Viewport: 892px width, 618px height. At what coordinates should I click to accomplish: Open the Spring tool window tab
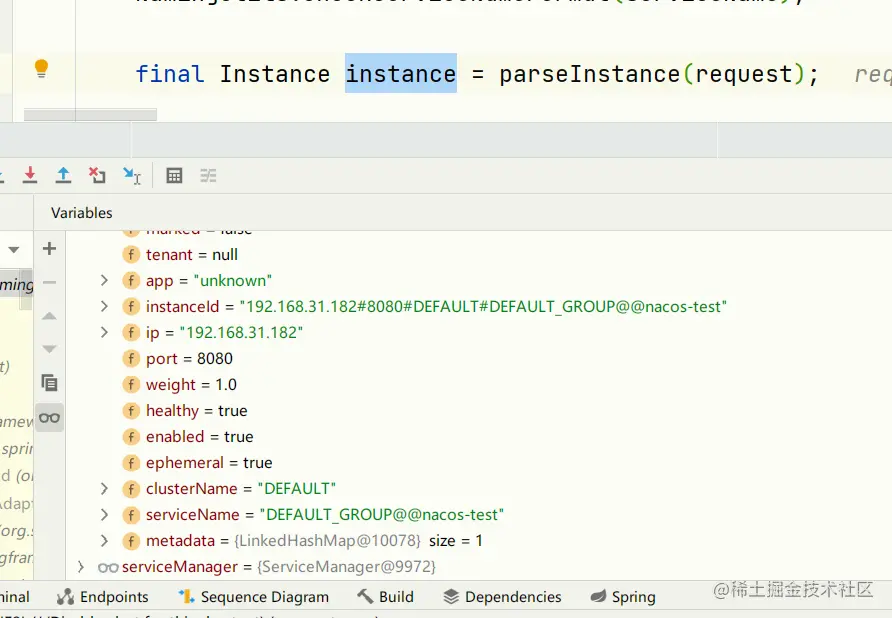coord(623,596)
